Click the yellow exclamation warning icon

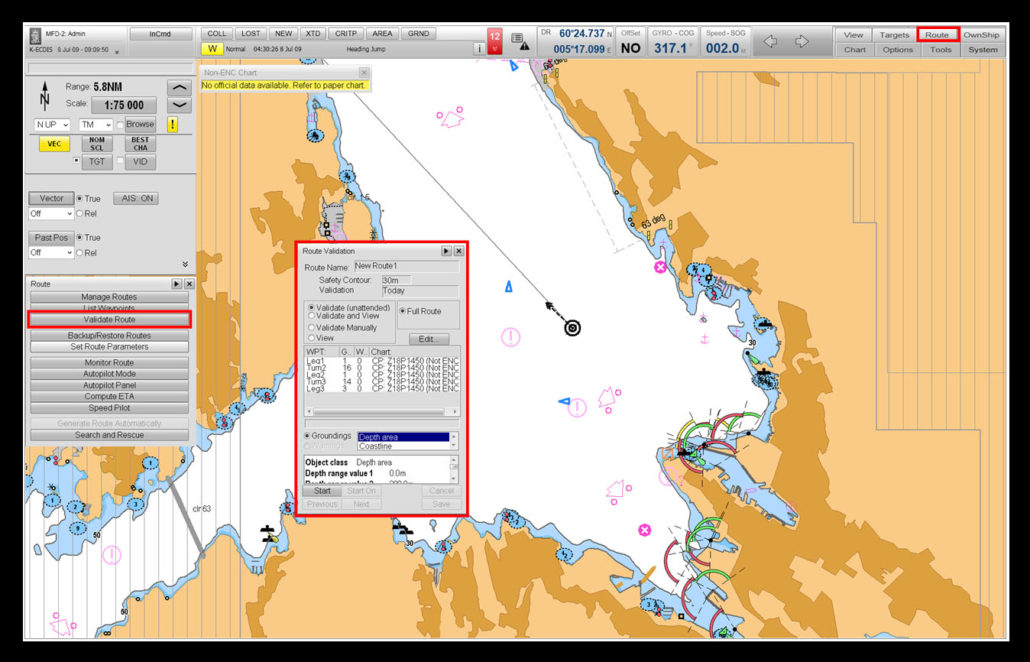(x=172, y=124)
